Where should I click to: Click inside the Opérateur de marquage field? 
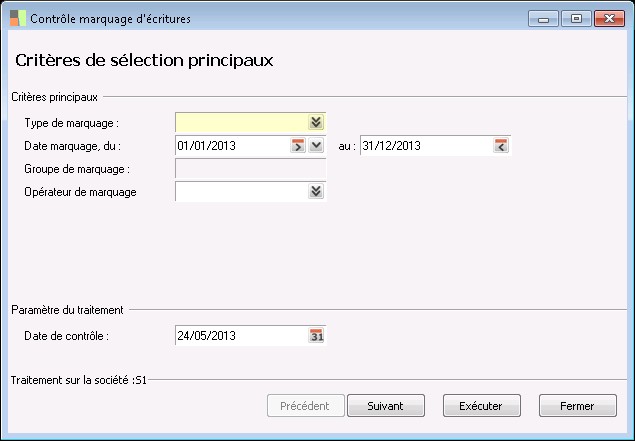point(240,192)
